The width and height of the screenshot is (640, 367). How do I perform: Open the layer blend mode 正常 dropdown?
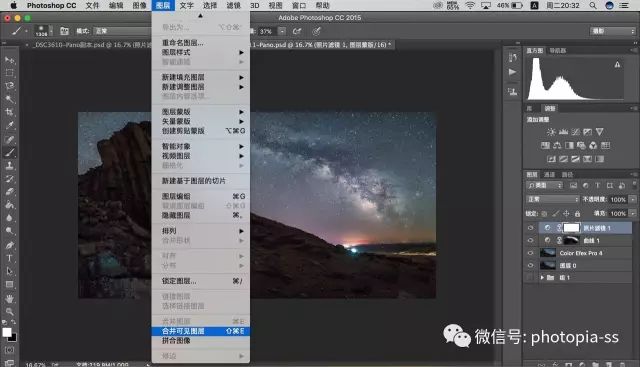coord(553,199)
